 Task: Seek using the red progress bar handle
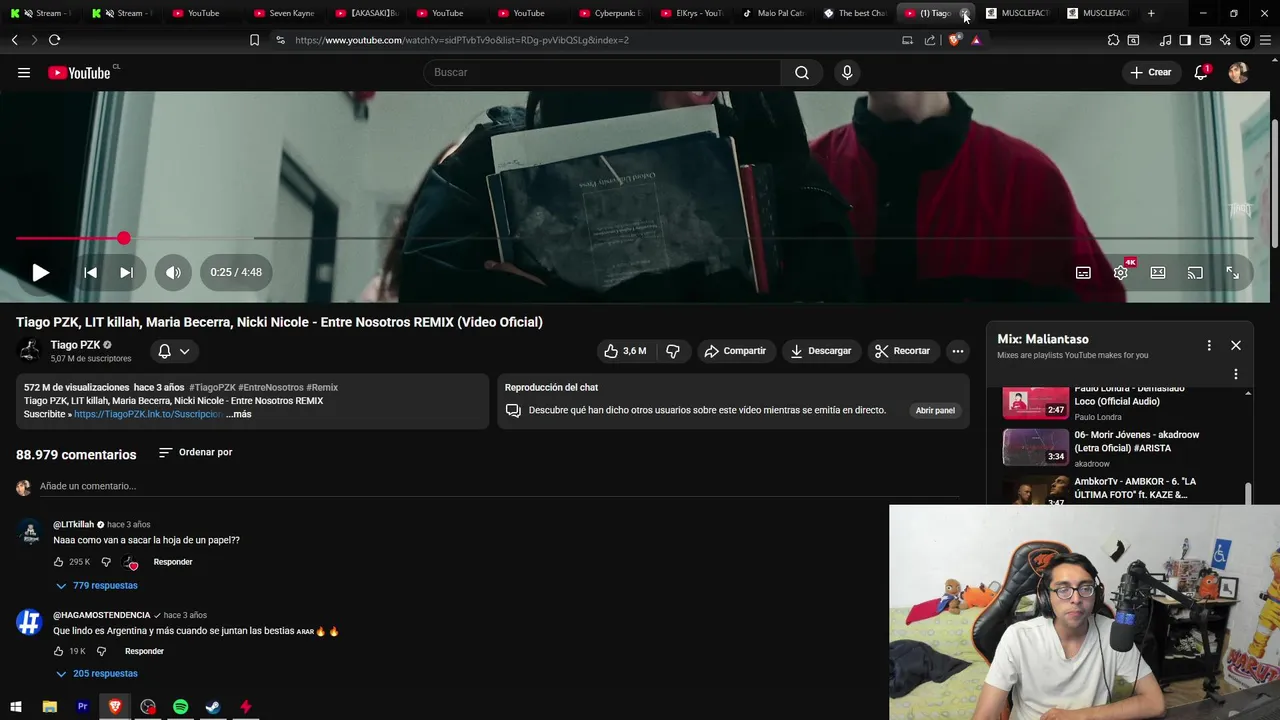pos(123,238)
